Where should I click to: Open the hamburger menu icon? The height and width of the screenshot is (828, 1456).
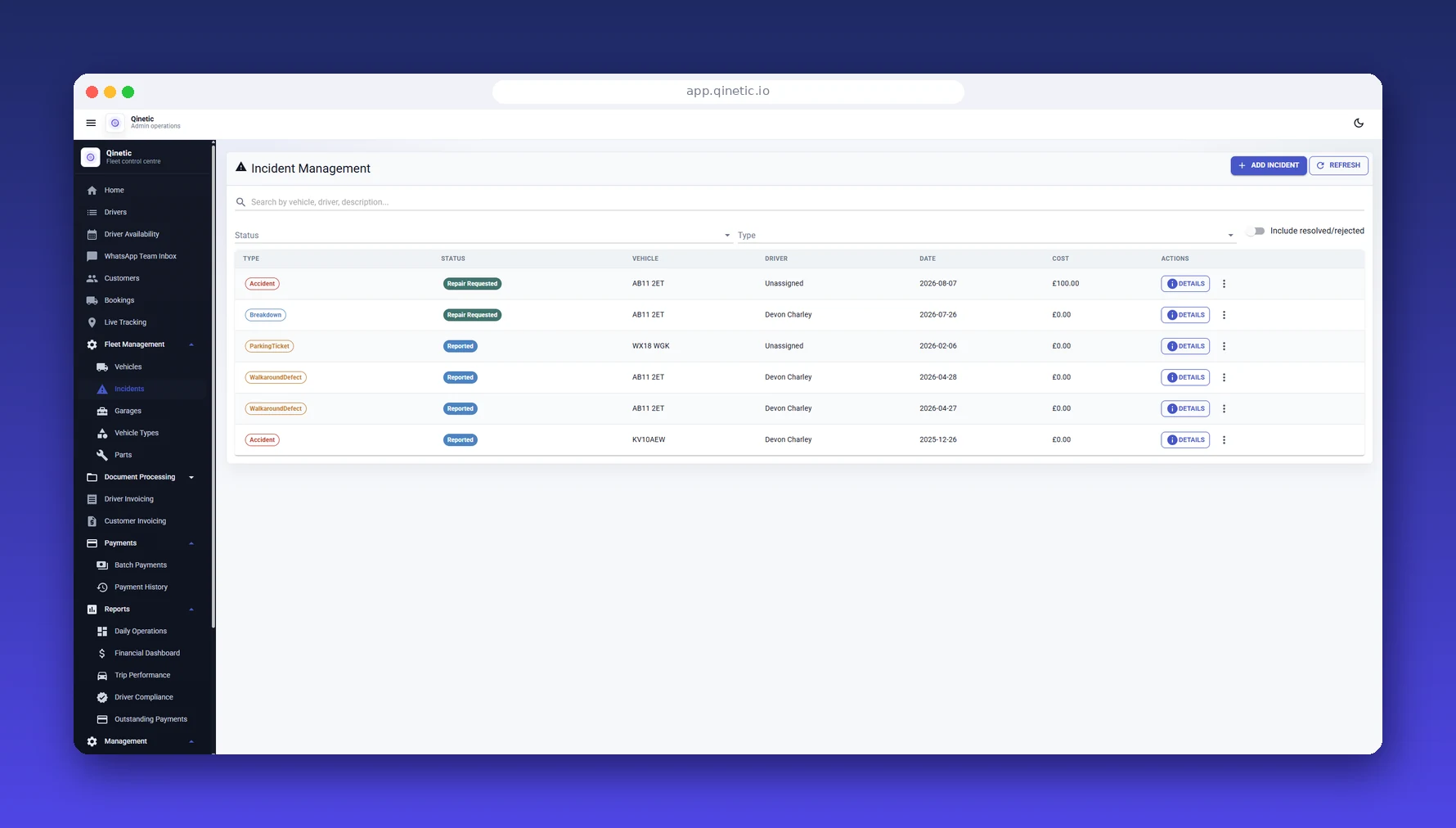[91, 123]
